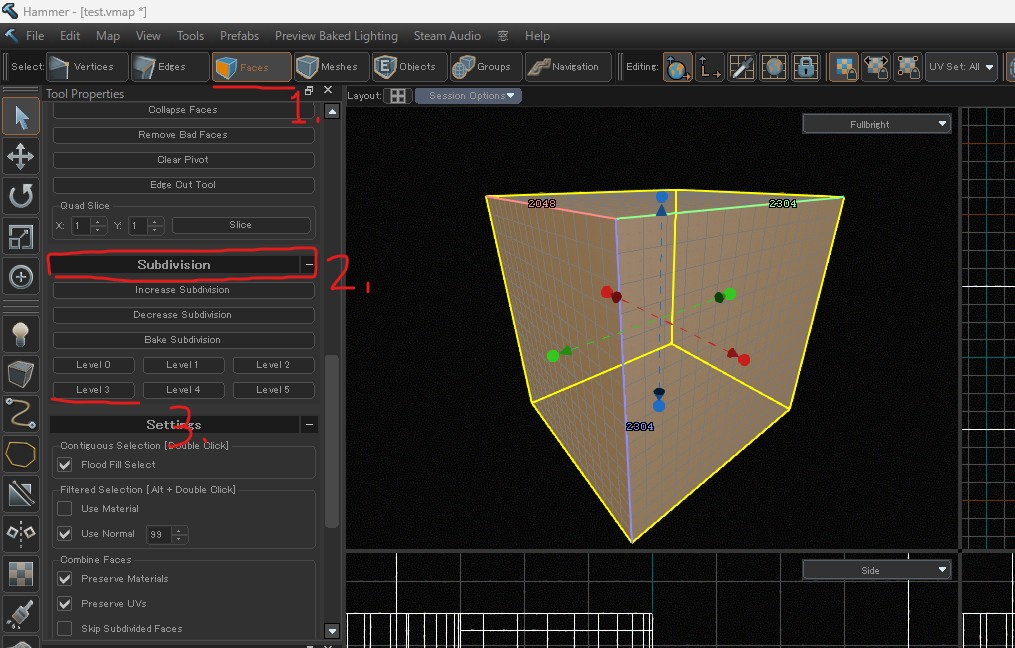Activate the Translate move tool in sidebar
The image size is (1015, 648).
(21, 156)
